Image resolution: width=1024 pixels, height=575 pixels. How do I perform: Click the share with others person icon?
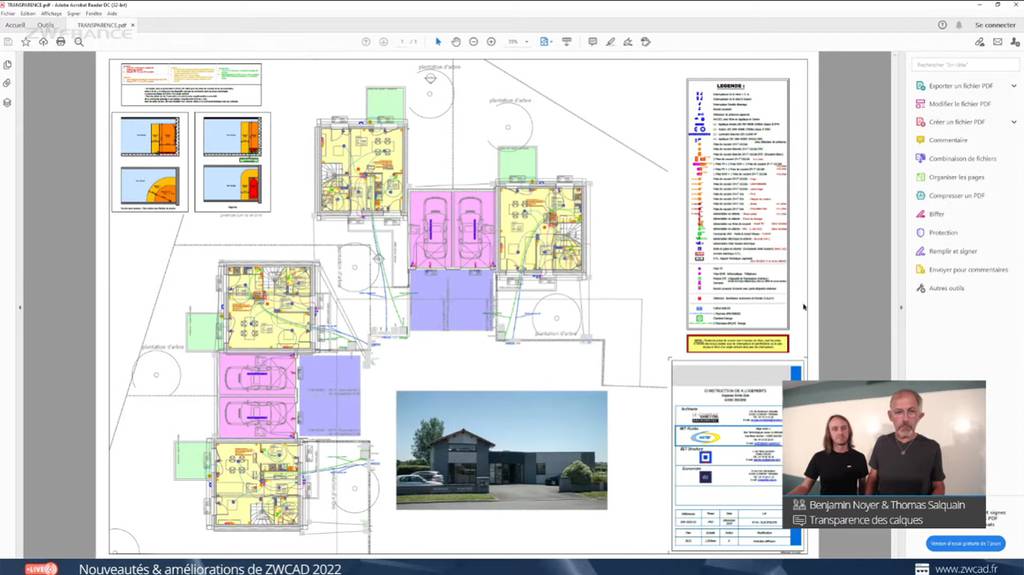point(1015,42)
